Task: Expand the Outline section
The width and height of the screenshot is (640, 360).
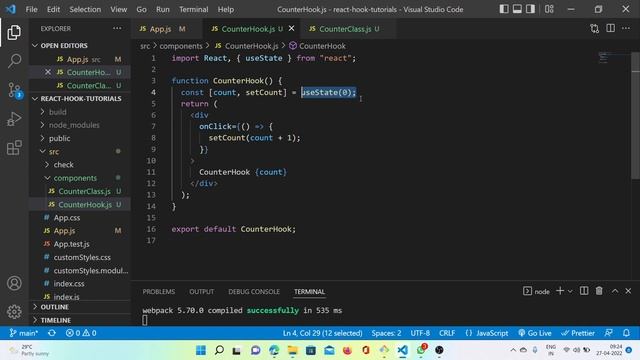Action: click(x=80, y=307)
